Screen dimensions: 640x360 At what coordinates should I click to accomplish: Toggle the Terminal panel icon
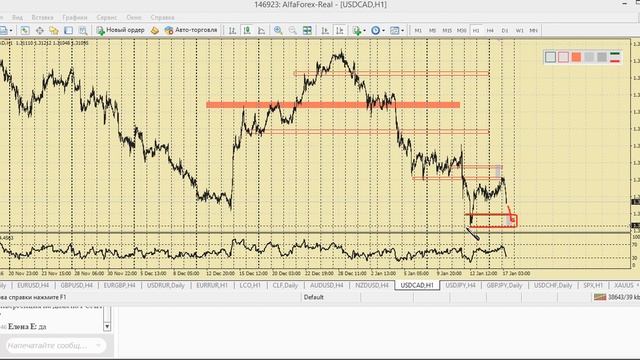click(x=69, y=30)
